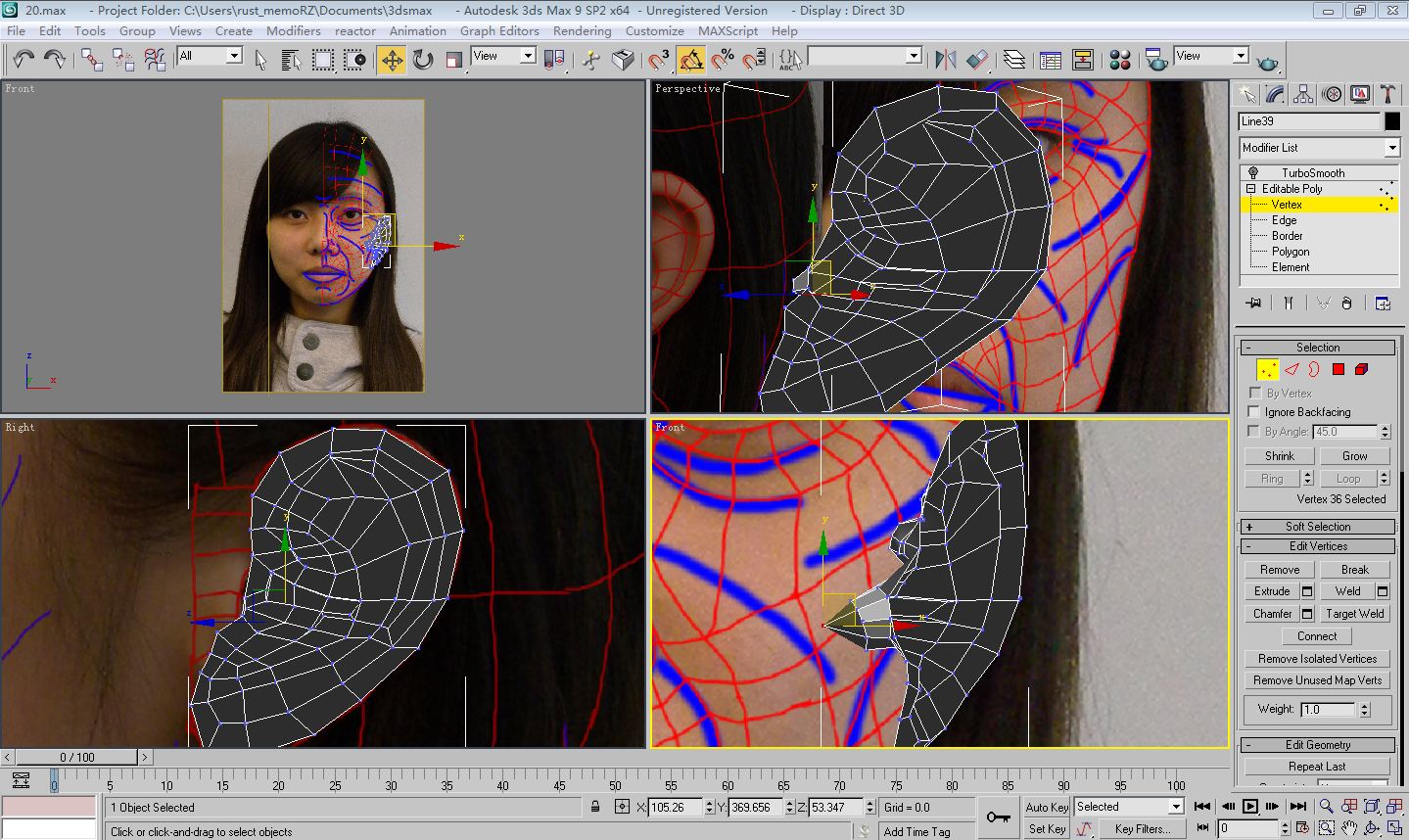Click the Undo arrow icon

[23, 60]
